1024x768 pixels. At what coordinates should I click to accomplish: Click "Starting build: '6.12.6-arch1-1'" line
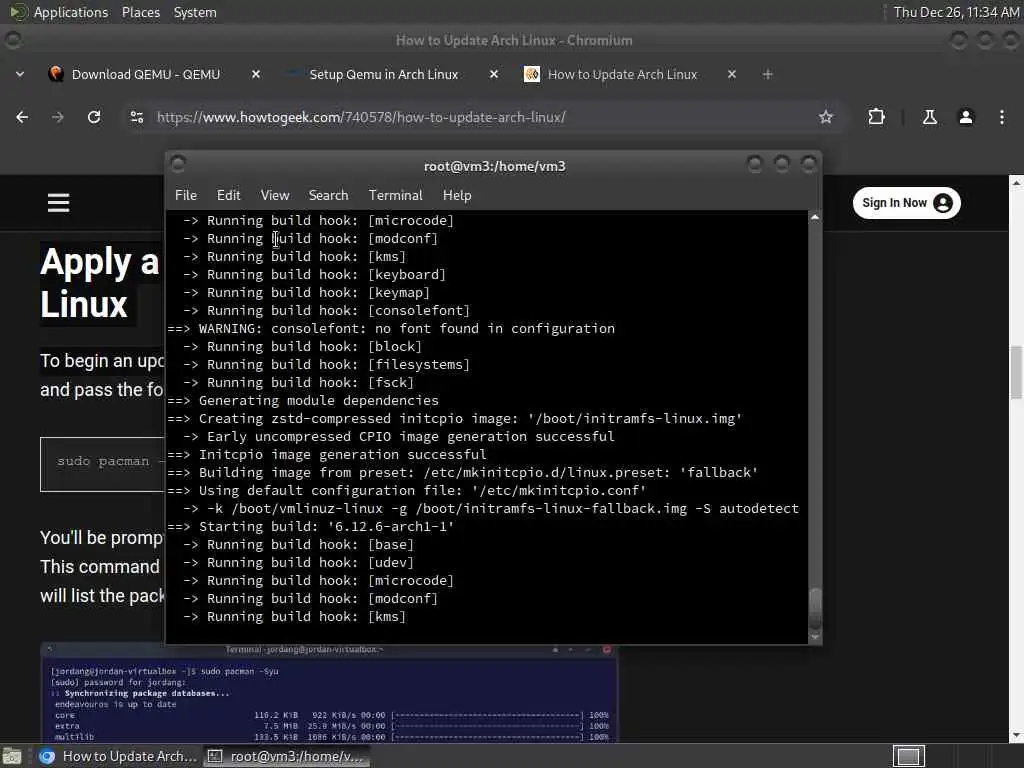point(311,526)
